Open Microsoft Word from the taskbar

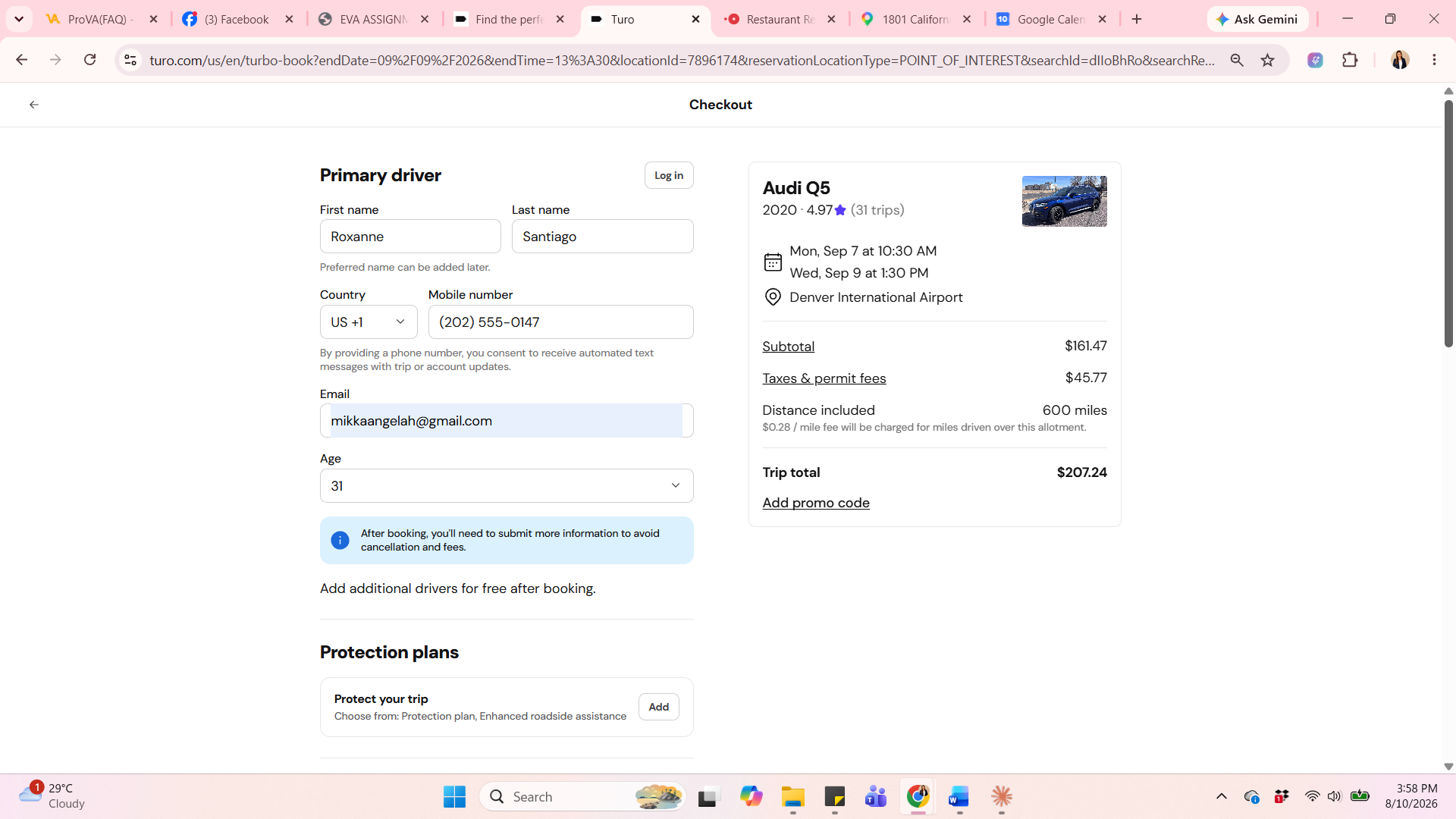click(959, 796)
